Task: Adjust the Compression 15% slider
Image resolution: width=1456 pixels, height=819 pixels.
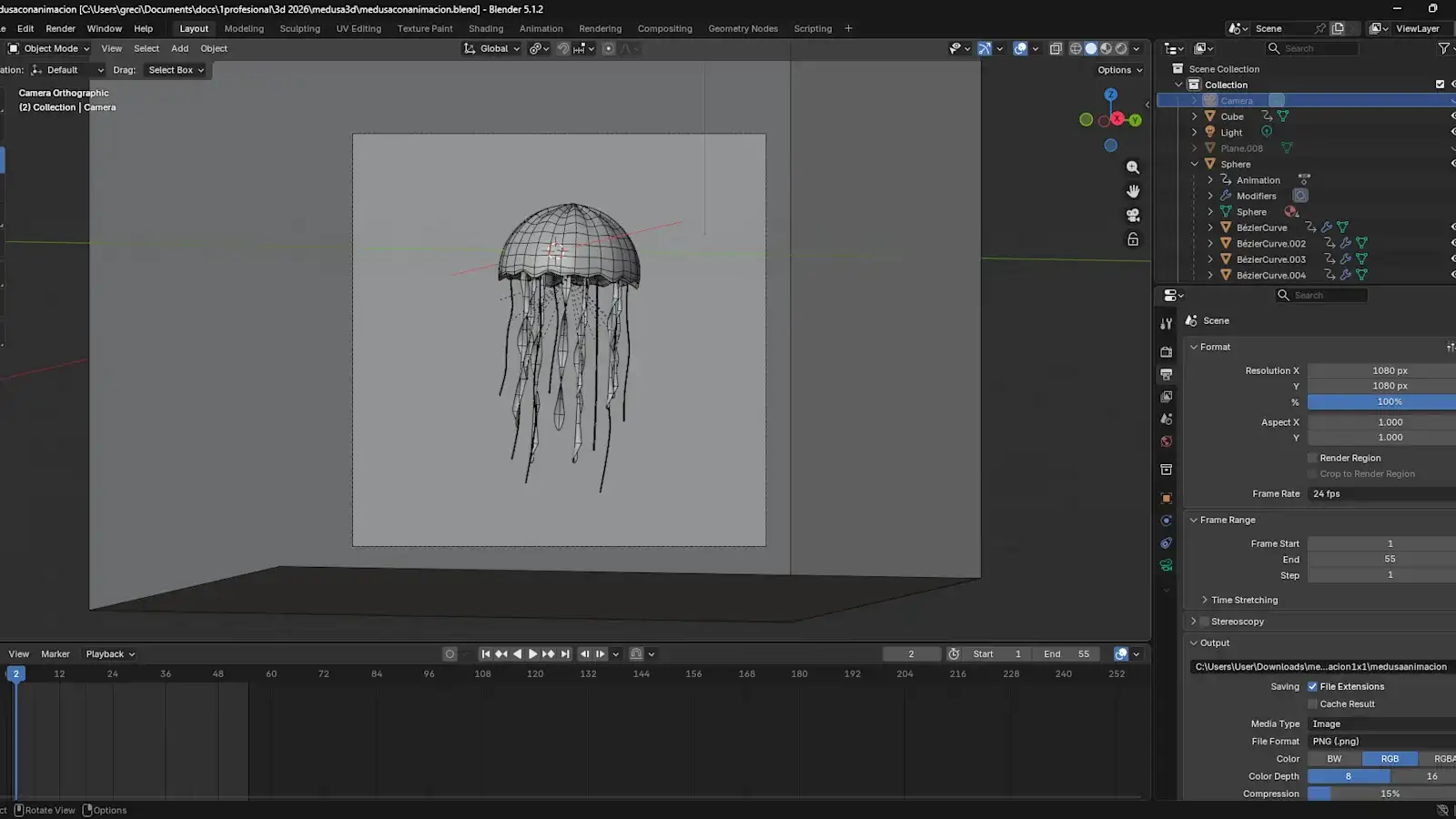Action: pos(1381,794)
